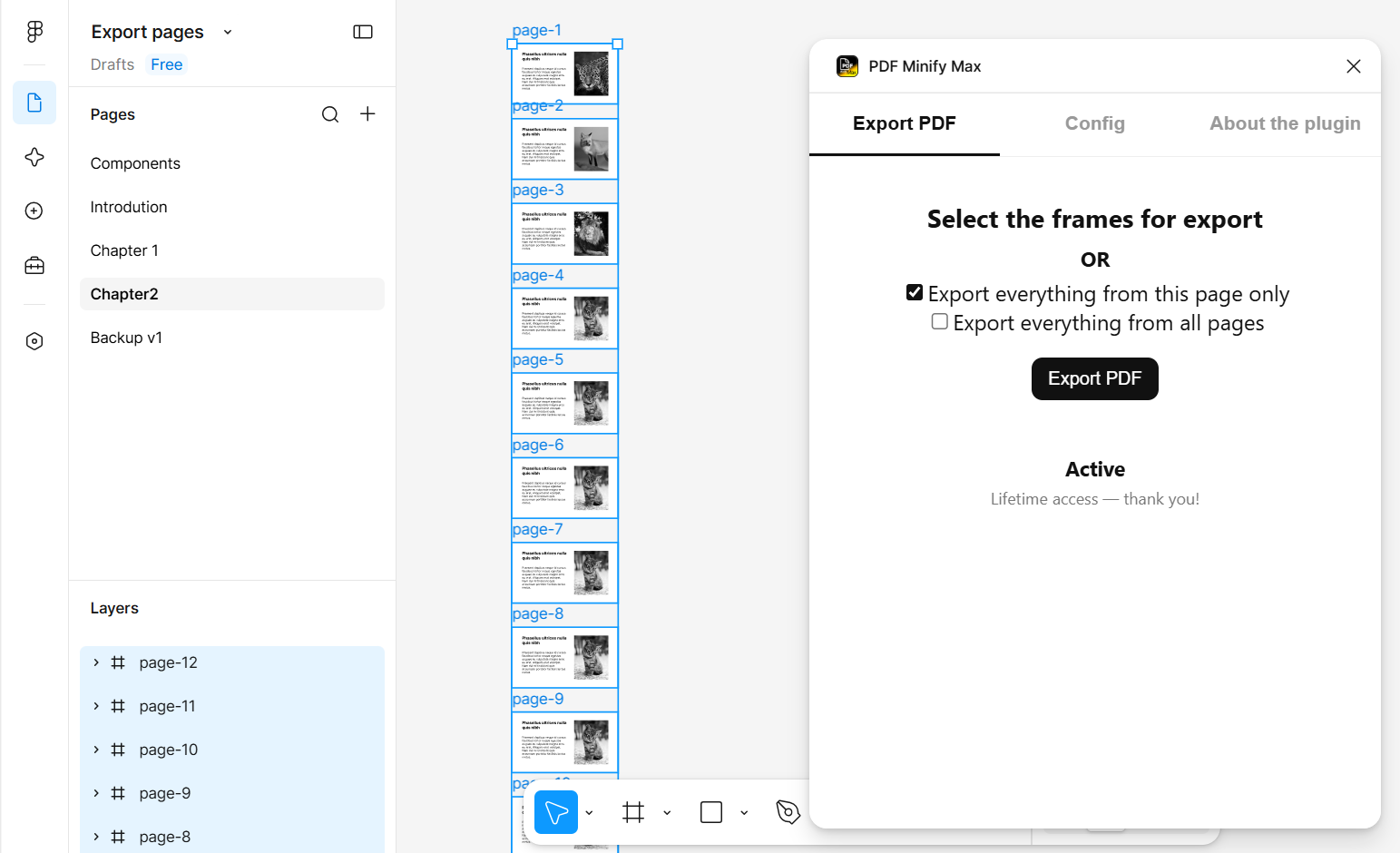Add a new page with plus icon

click(x=367, y=114)
